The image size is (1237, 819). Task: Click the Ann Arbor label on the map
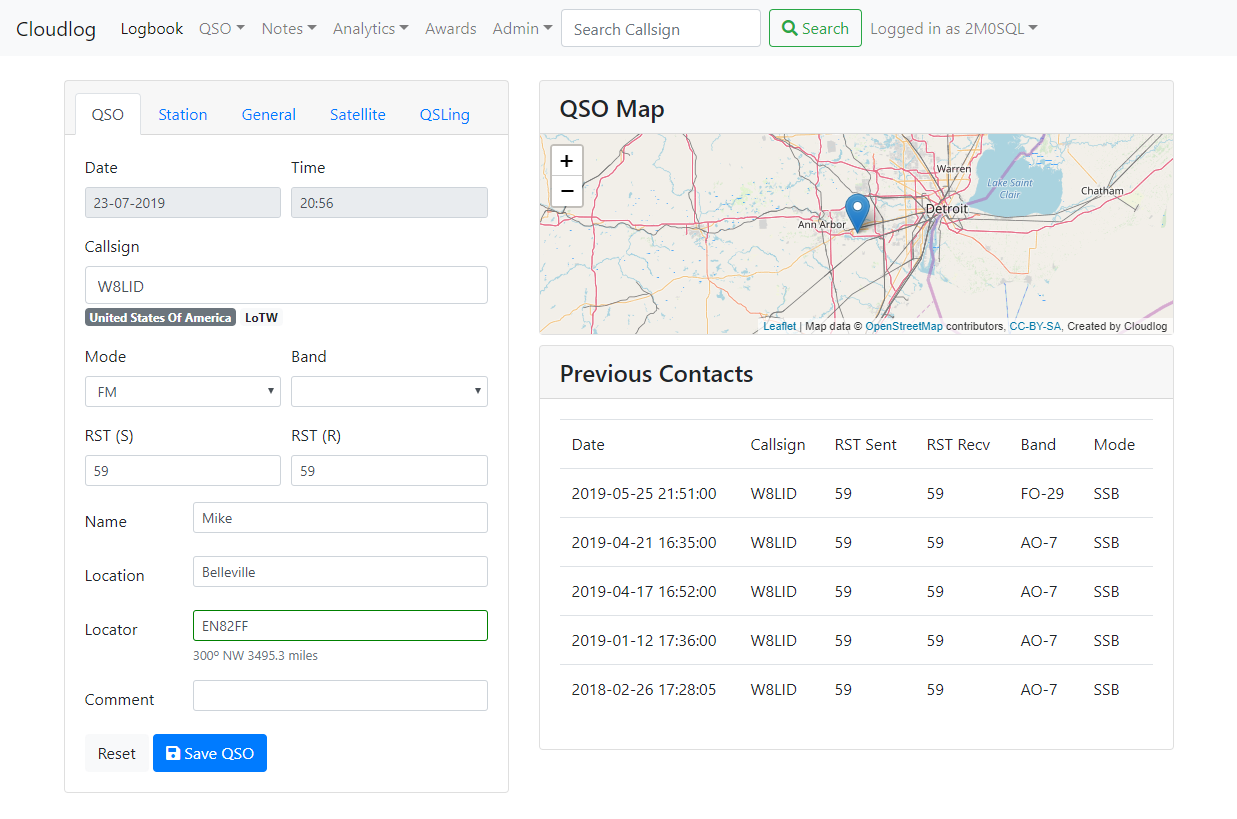click(821, 225)
